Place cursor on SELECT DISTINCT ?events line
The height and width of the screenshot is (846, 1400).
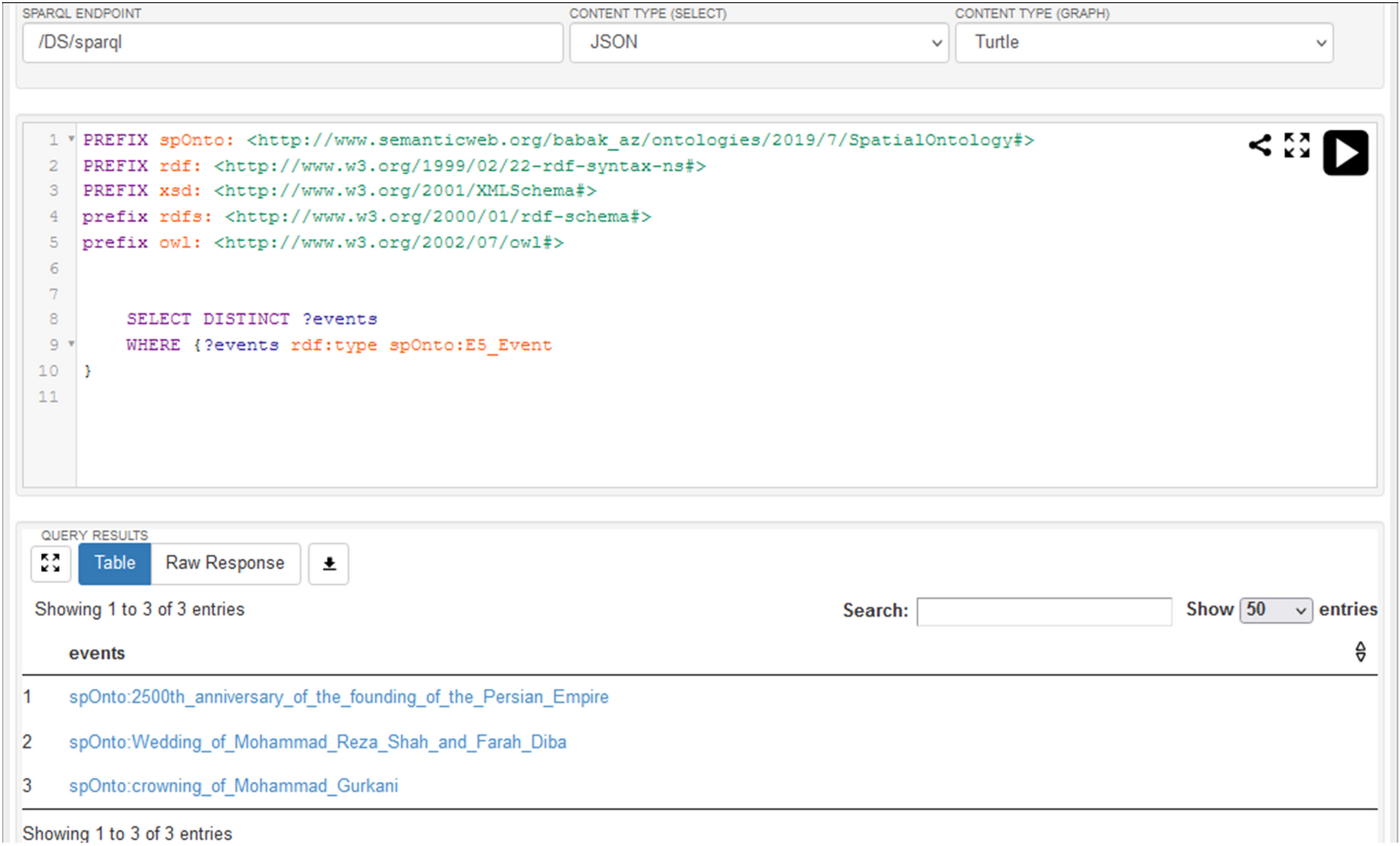(252, 319)
